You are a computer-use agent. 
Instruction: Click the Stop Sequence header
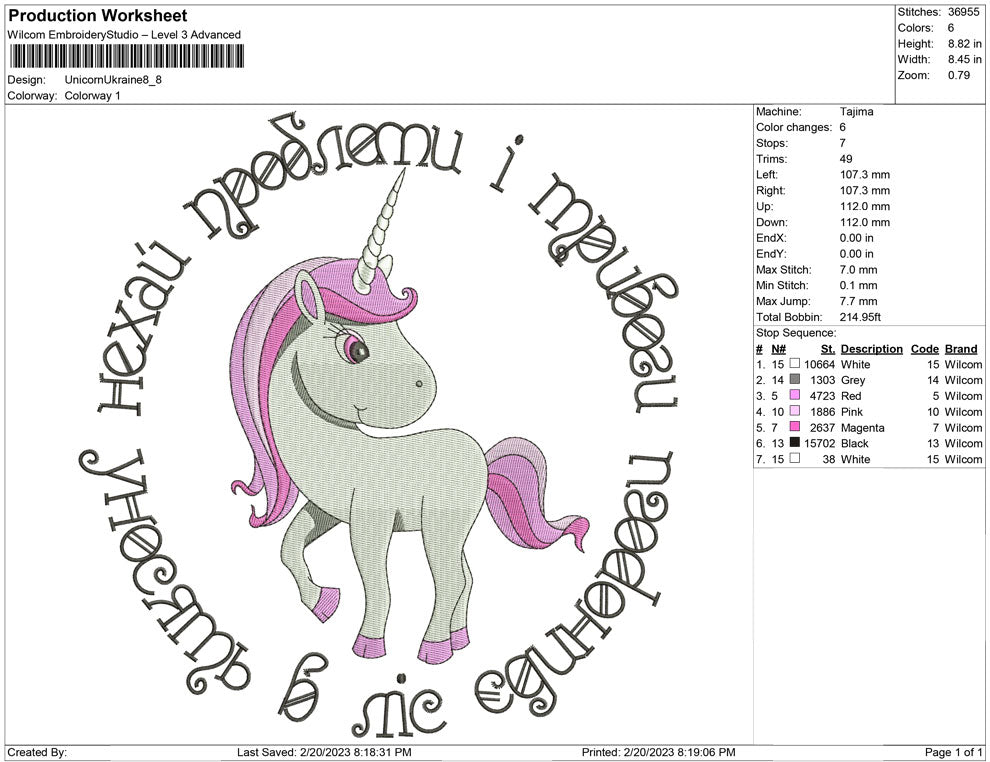click(795, 332)
